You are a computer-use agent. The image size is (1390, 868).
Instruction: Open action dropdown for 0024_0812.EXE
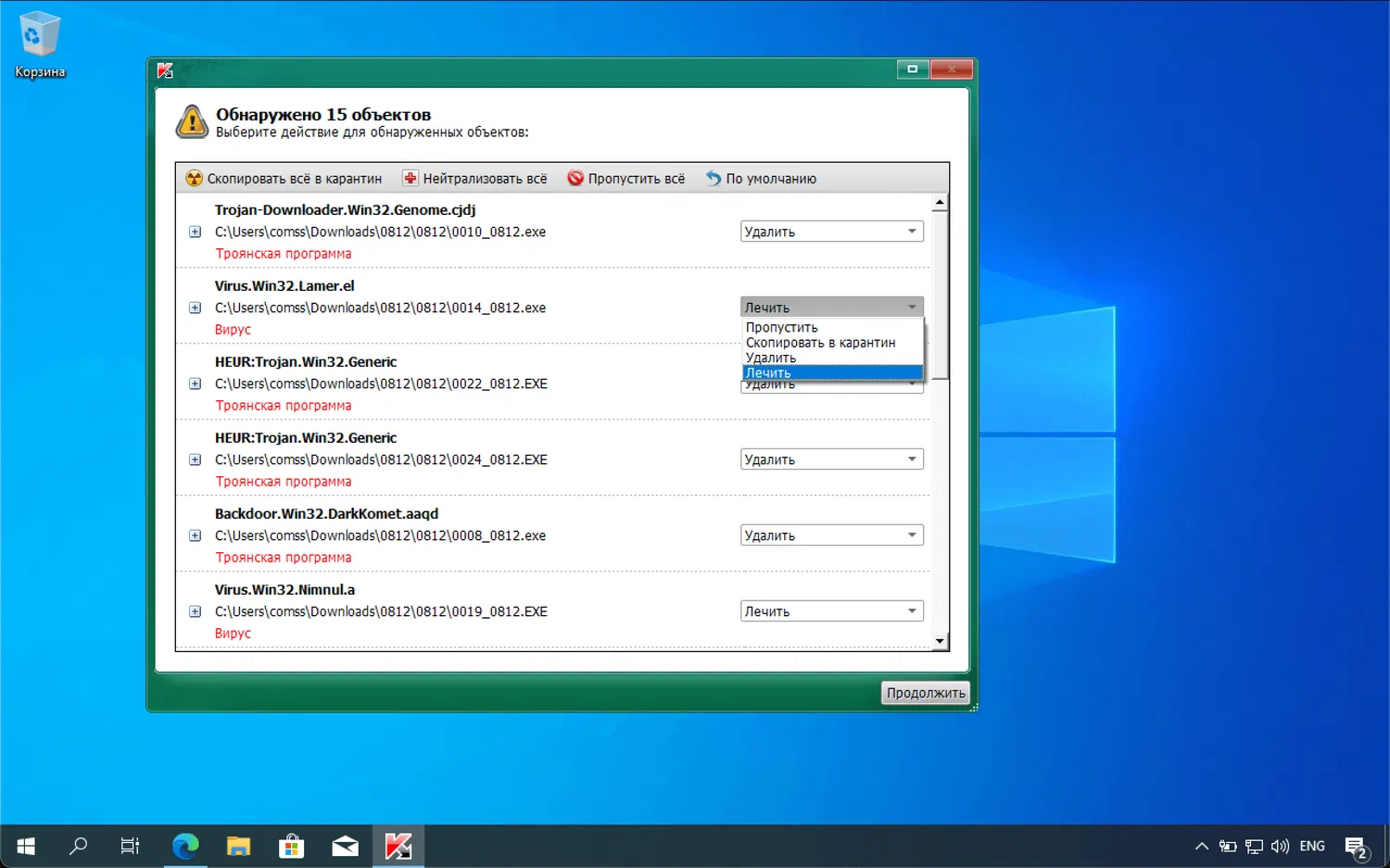(x=832, y=459)
